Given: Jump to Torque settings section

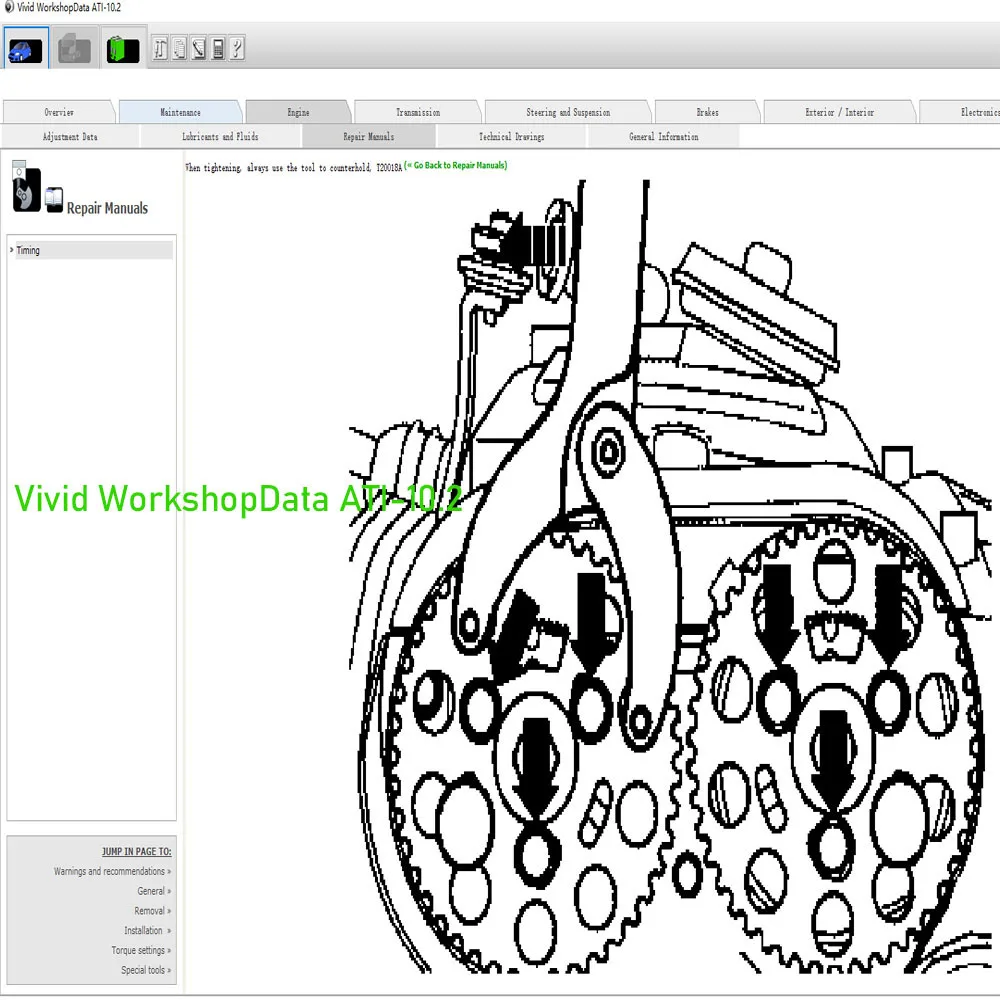Looking at the screenshot, I should tap(141, 950).
